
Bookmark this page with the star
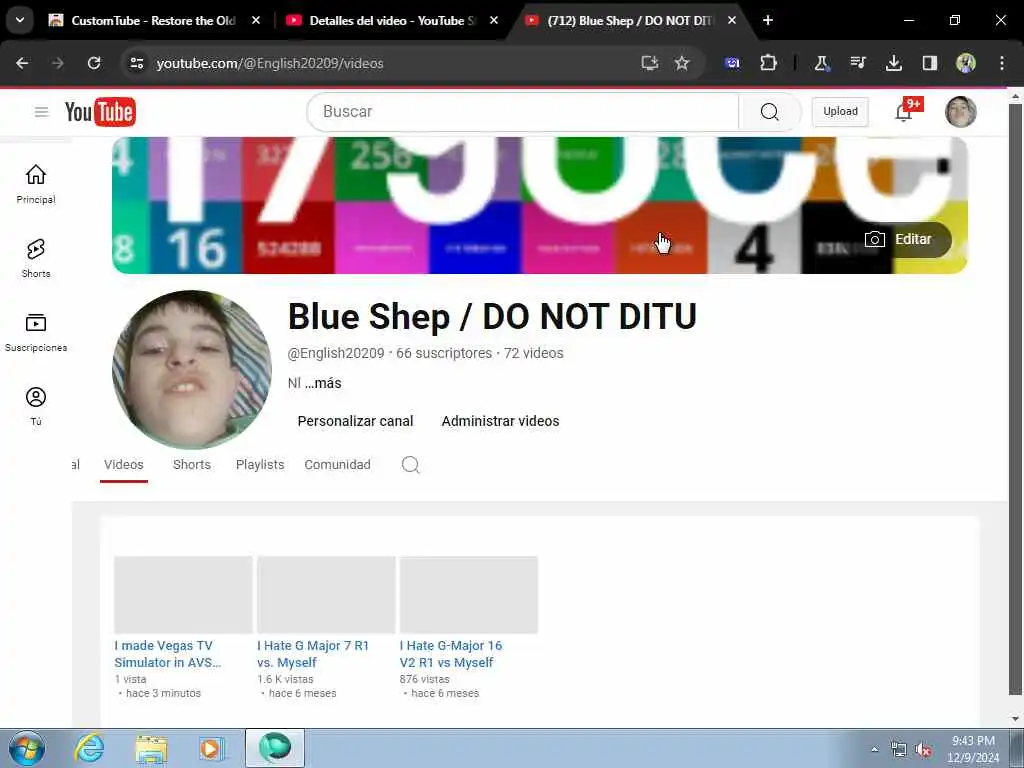(x=682, y=63)
